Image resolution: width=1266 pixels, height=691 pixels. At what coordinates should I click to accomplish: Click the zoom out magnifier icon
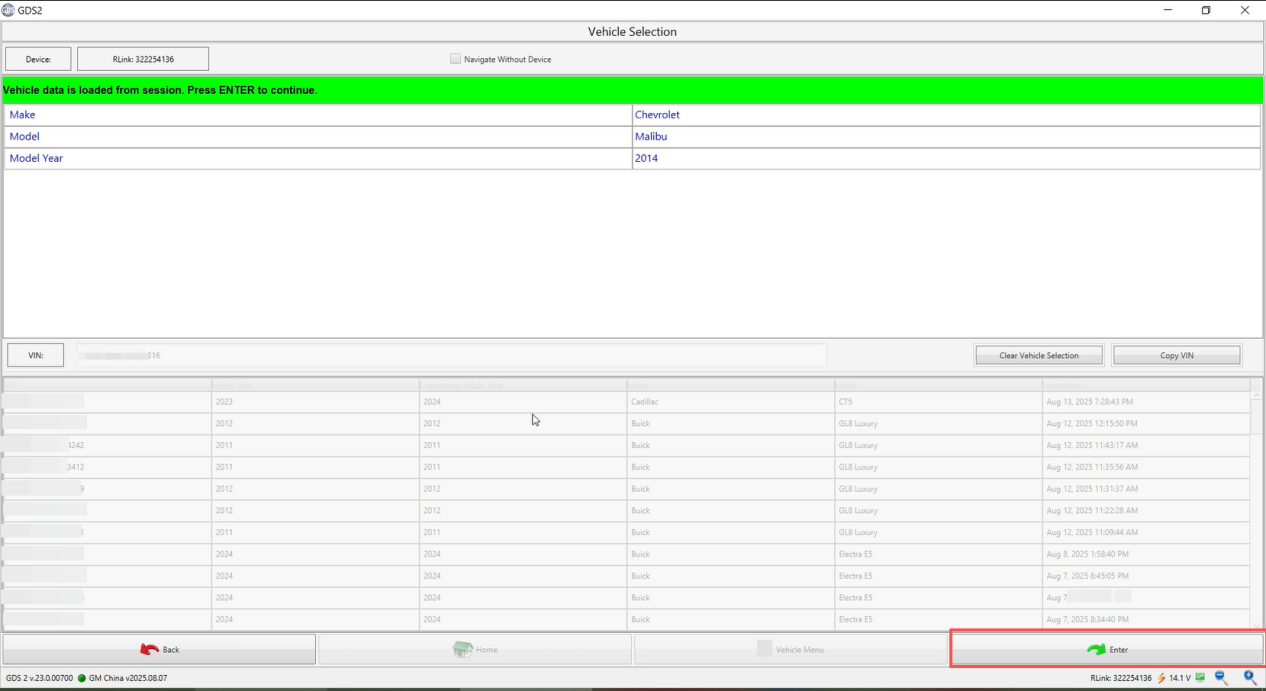tap(1221, 678)
